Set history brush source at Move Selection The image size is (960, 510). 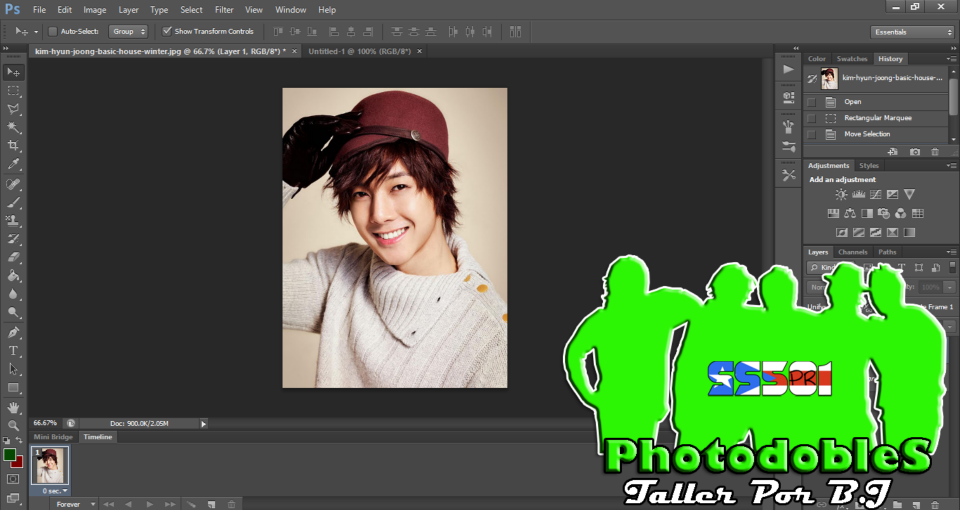(811, 134)
